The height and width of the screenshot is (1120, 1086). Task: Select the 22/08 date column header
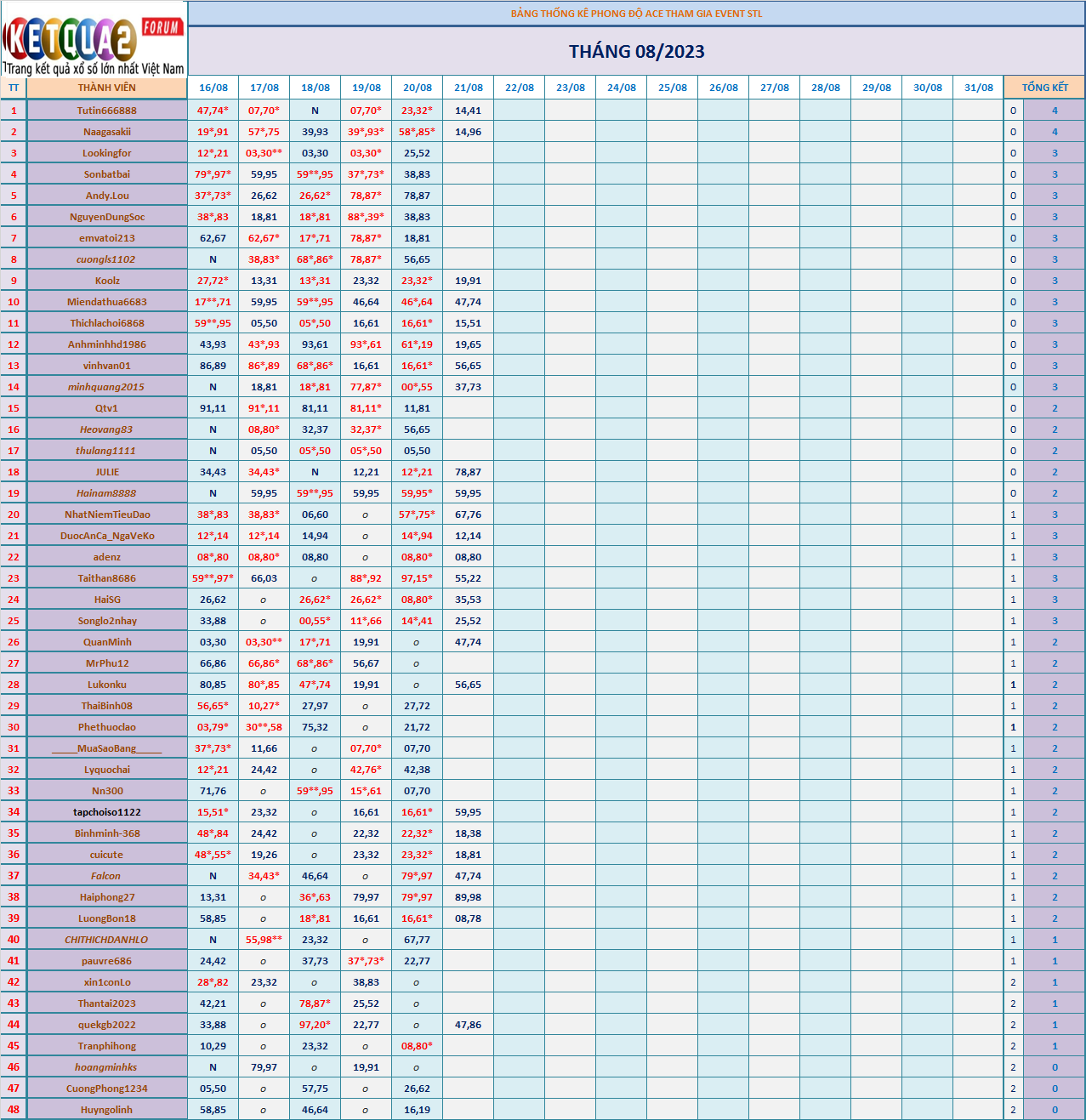pyautogui.click(x=520, y=88)
